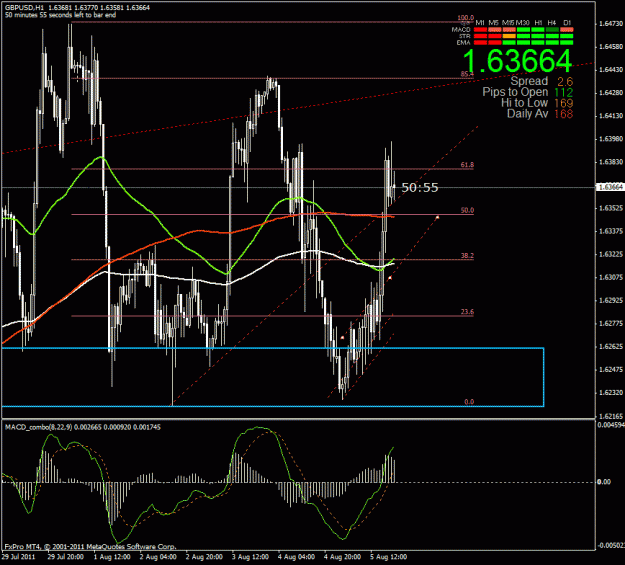
Task: Click the 1.63525 price axis label
Action: tap(611, 208)
